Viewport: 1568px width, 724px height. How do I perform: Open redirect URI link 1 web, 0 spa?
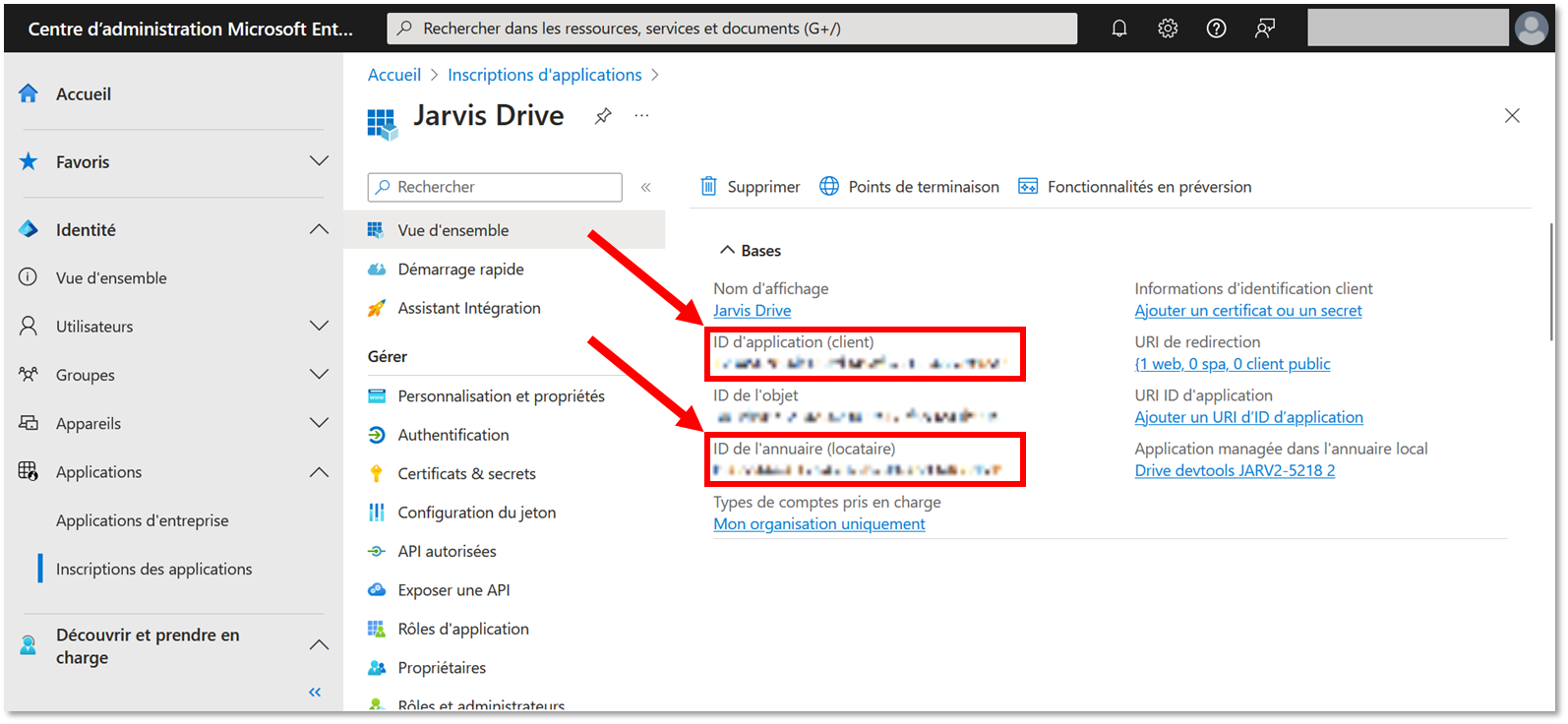[1233, 364]
